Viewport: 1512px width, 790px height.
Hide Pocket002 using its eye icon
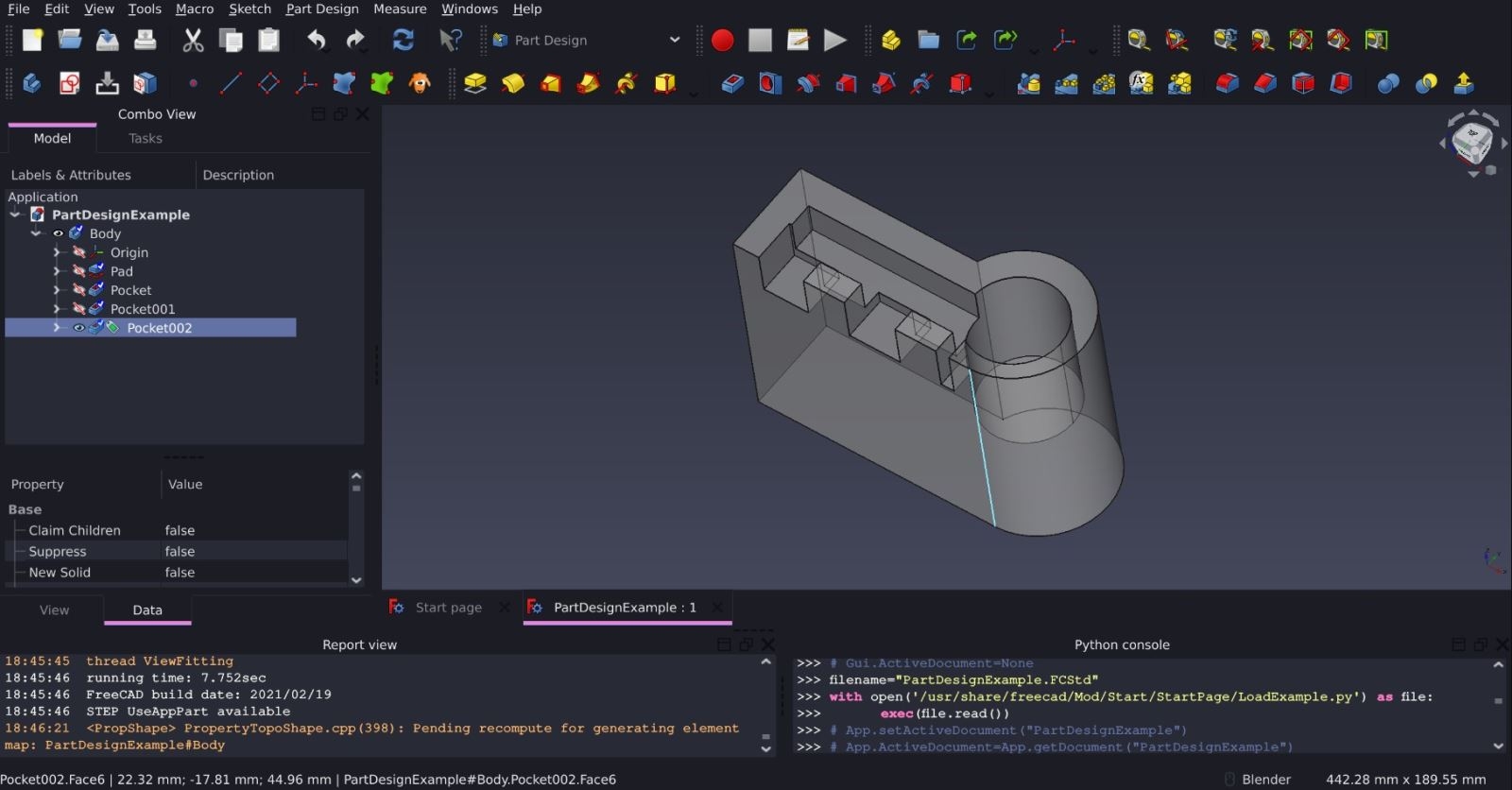79,328
